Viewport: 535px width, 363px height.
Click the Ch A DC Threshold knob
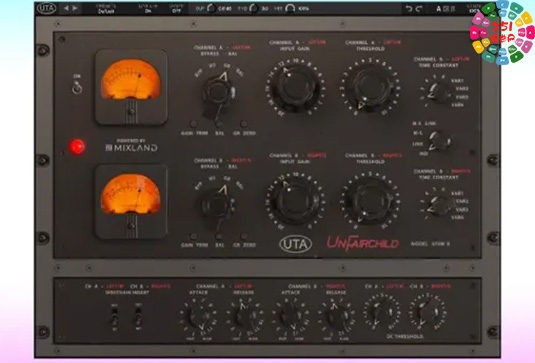381,311
